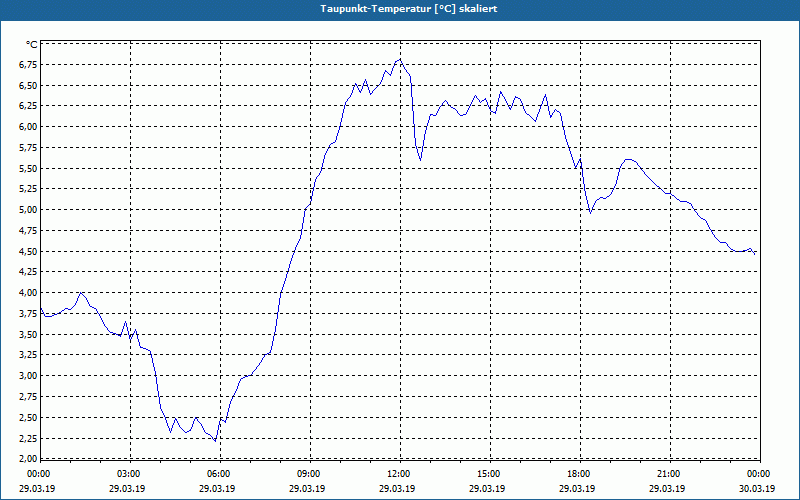Image resolution: width=800 pixels, height=500 pixels.
Task: Click the '29.03.19' date under 21:00
Action: [x=667, y=488]
